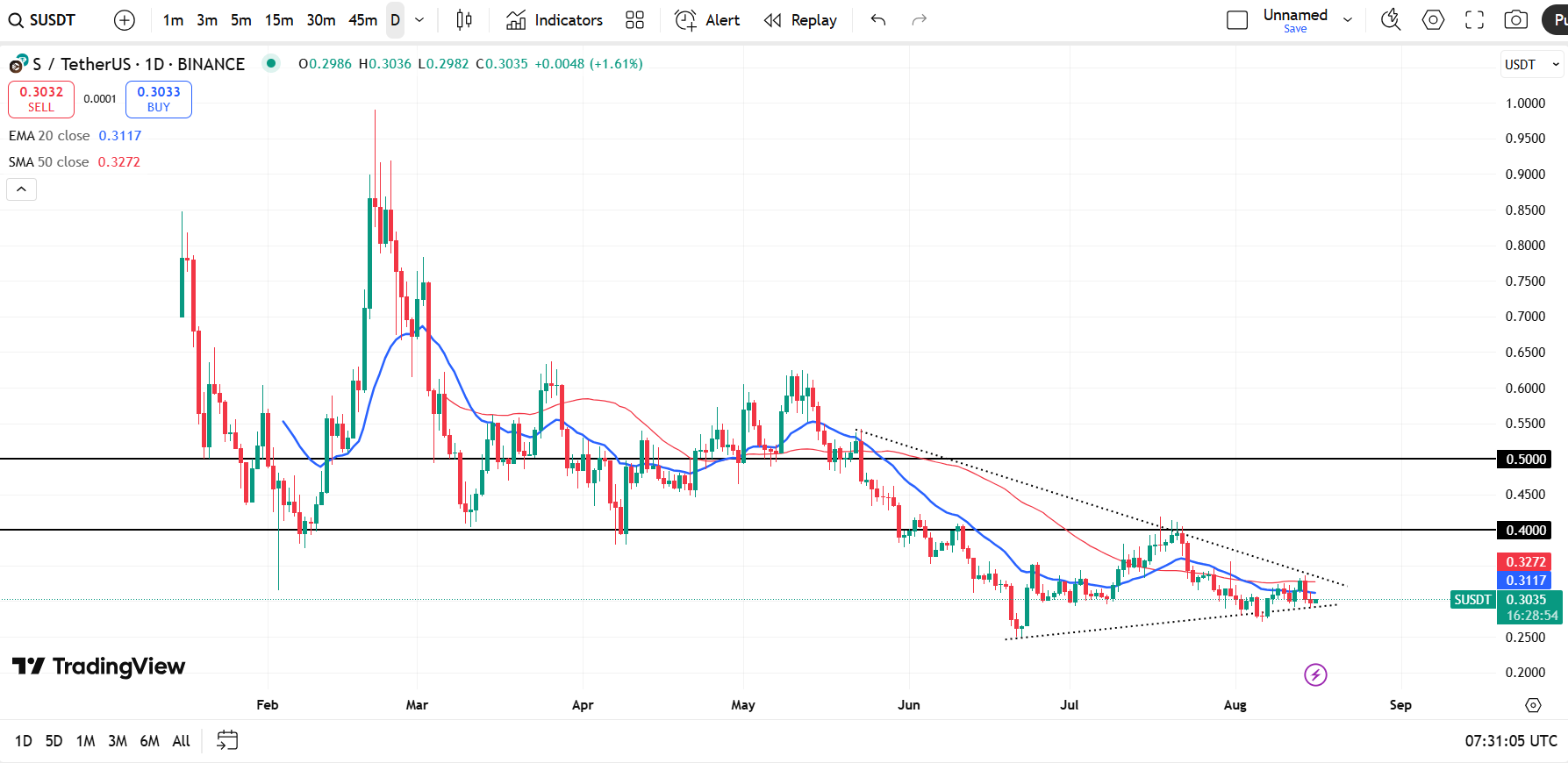Open the quick search icon
Viewport: 1568px width, 763px height.
pyautogui.click(x=1391, y=20)
